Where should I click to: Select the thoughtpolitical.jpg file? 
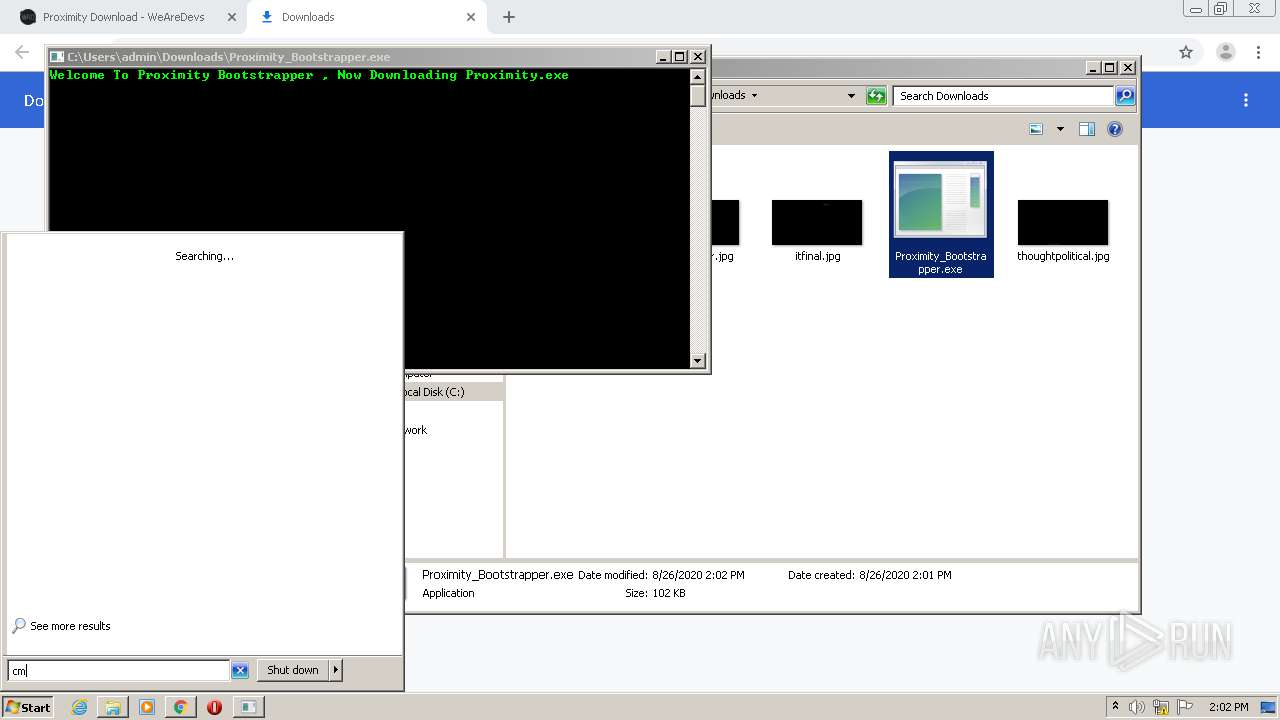coord(1063,230)
